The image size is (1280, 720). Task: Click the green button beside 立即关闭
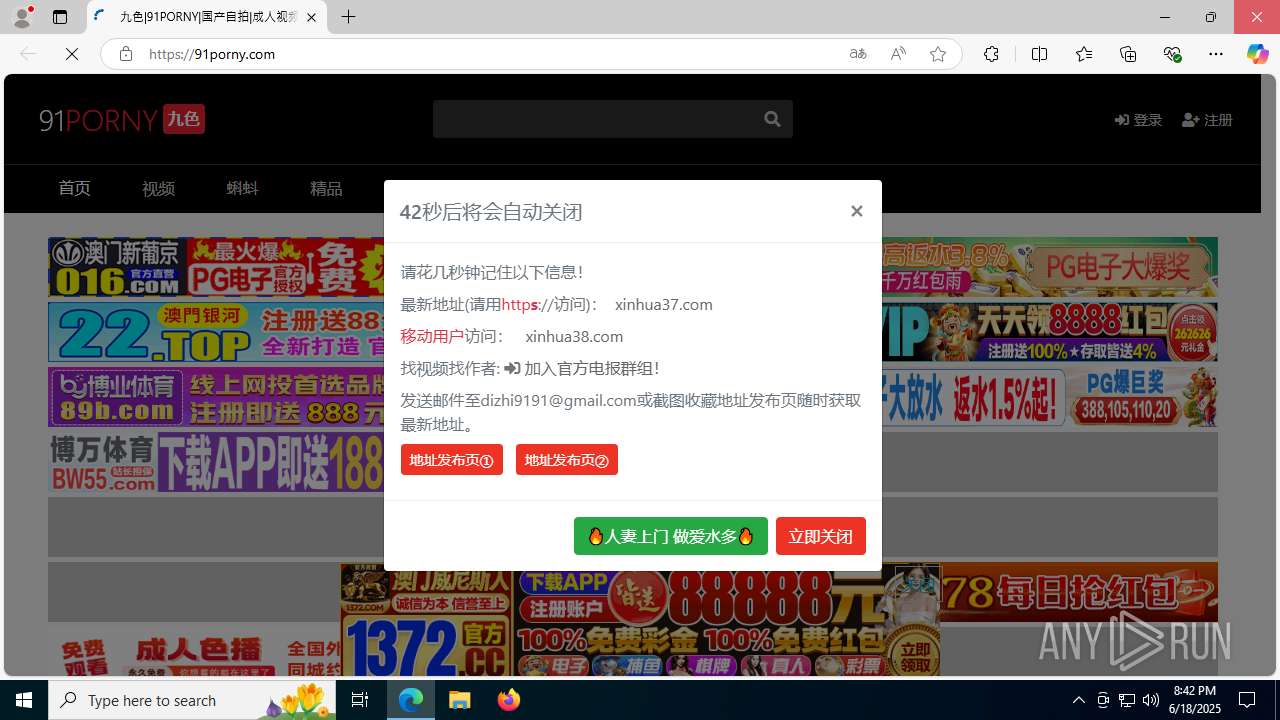pos(671,536)
